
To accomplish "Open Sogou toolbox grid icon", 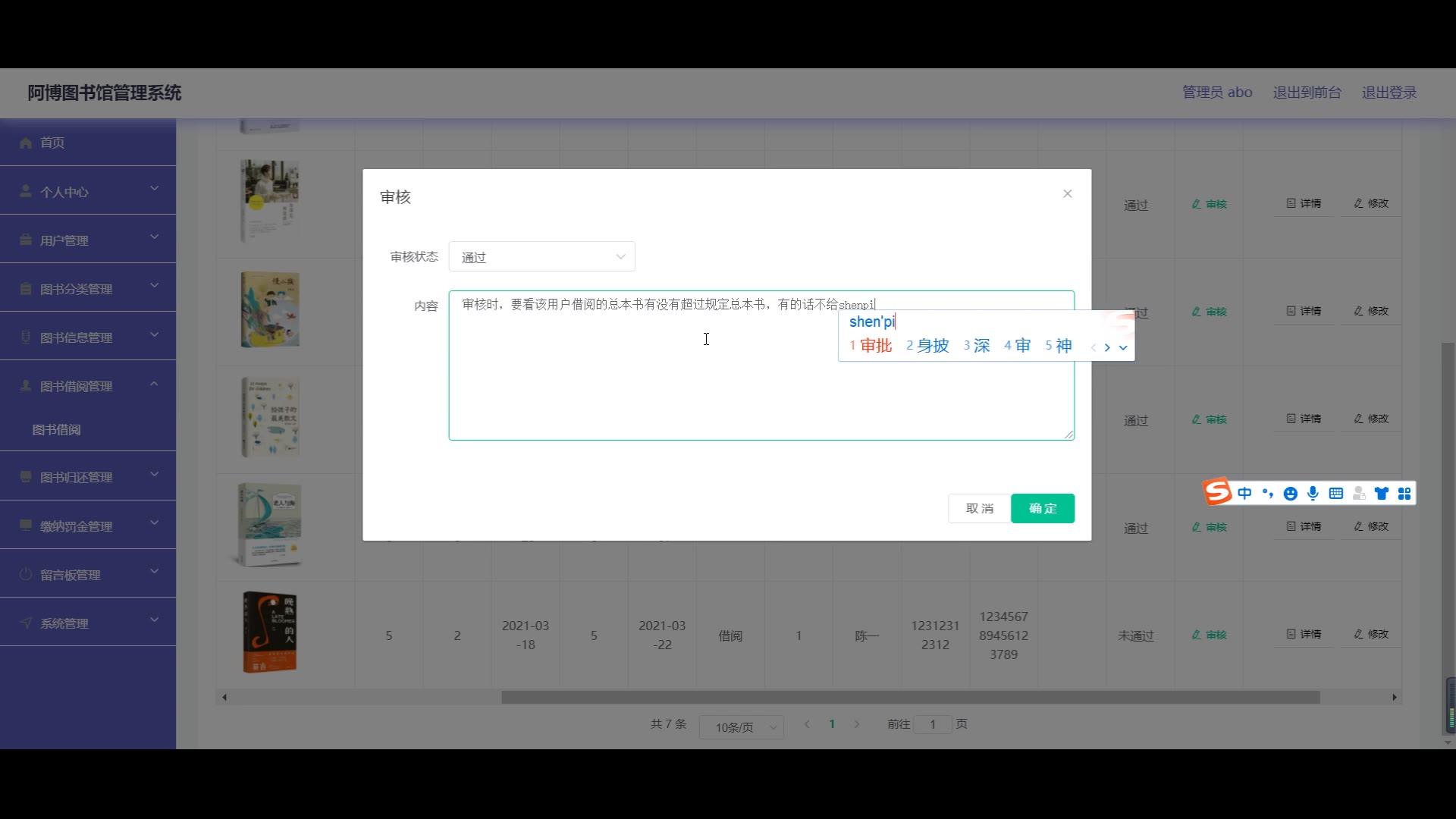I will click(1404, 494).
